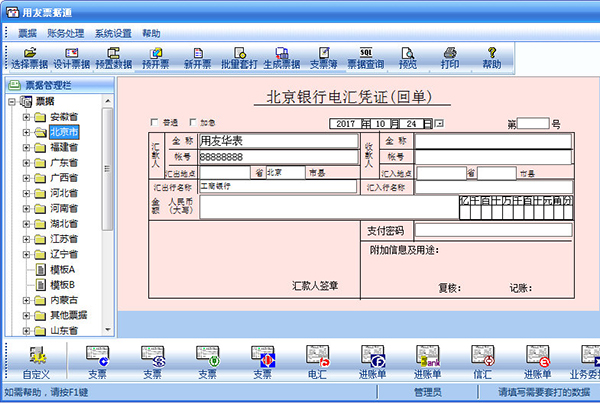Open the 支票簿 checkbook
The width and height of the screenshot is (600, 404).
pyautogui.click(x=324, y=58)
